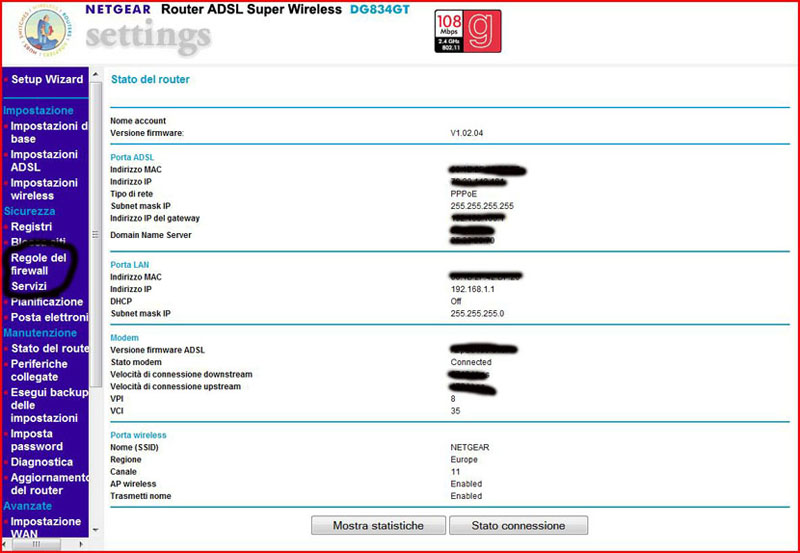Click the 108 Mbps g badge

[x=468, y=32]
